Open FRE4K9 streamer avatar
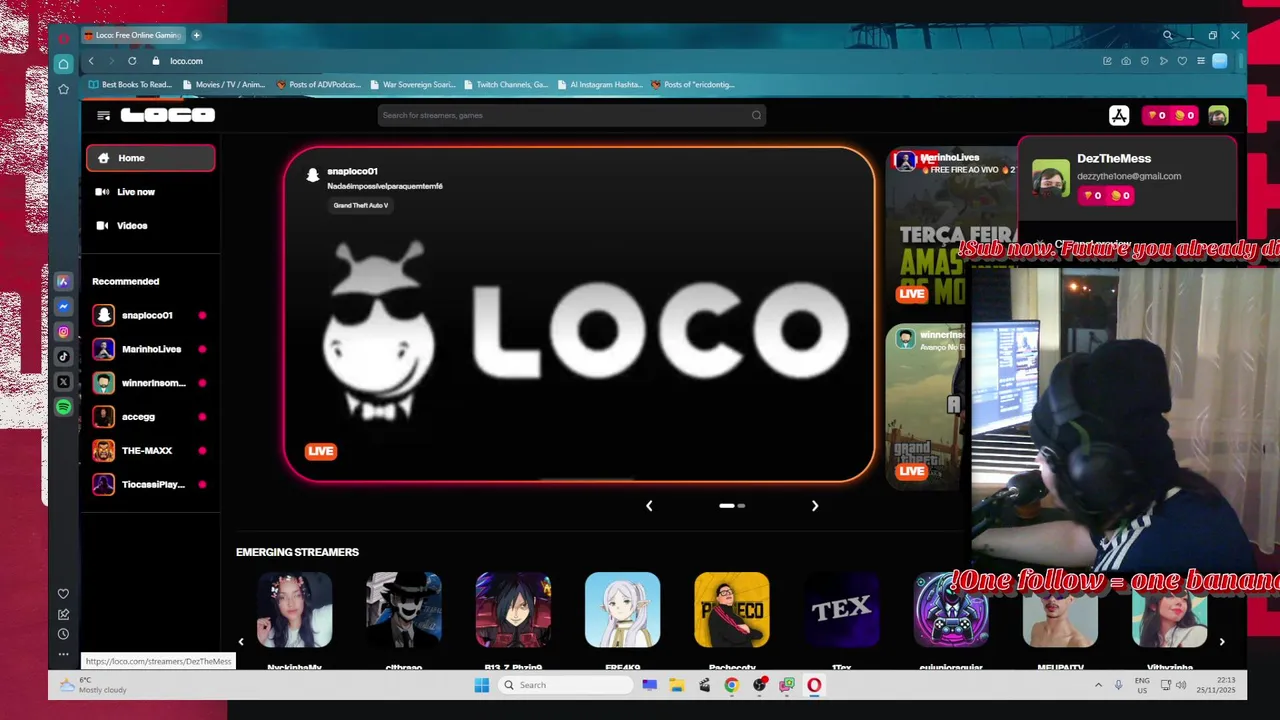The height and width of the screenshot is (720, 1280). [x=622, y=610]
